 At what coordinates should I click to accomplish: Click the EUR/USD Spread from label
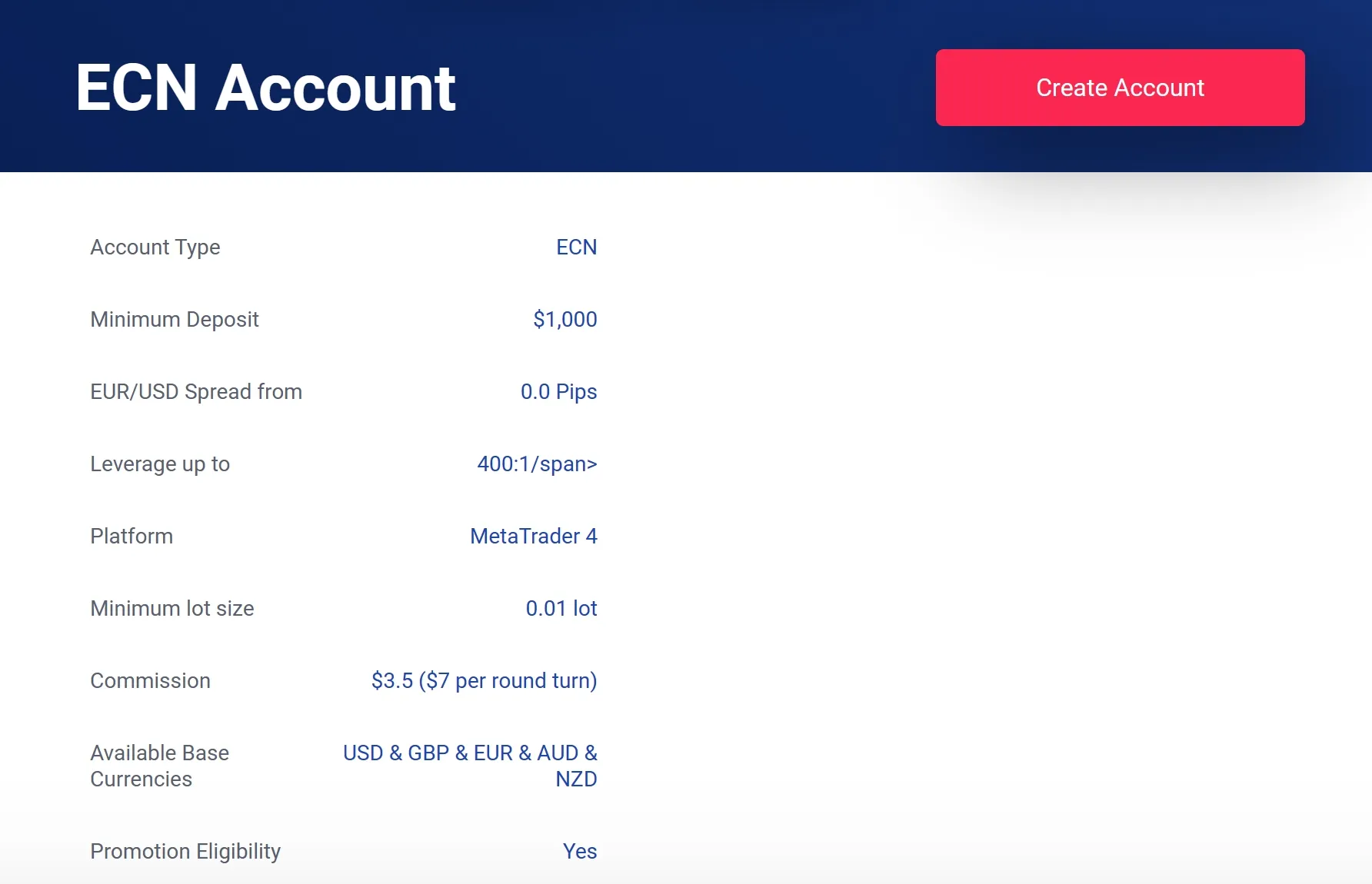click(x=196, y=391)
